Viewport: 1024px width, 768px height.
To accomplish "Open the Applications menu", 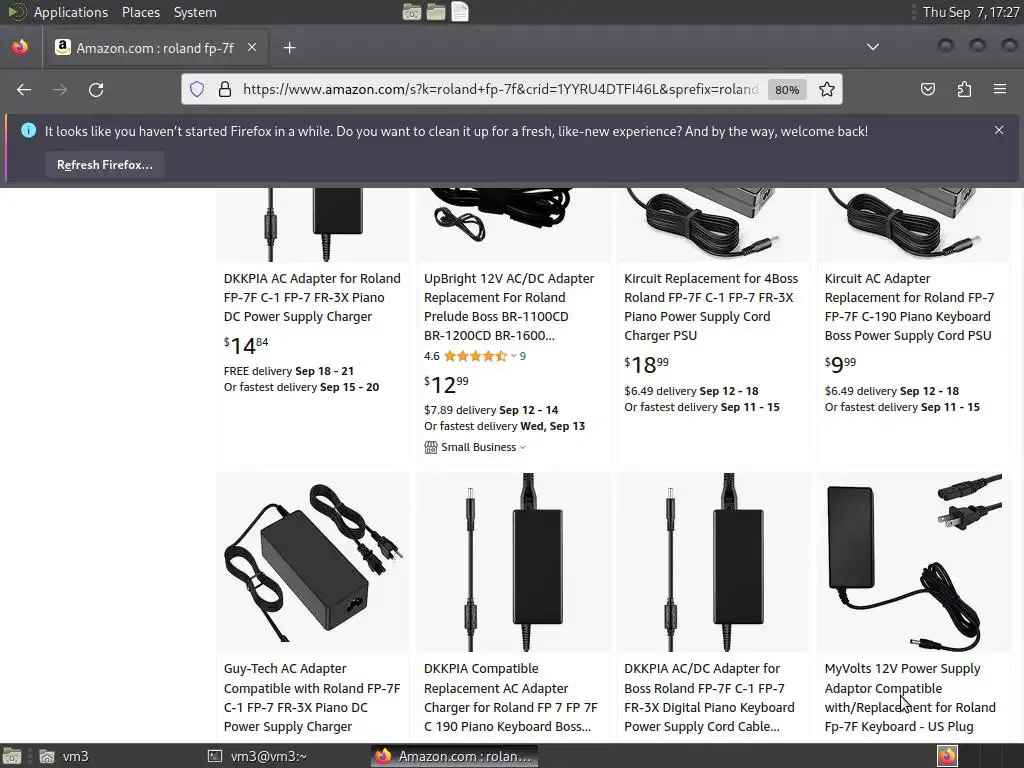I will 71,12.
